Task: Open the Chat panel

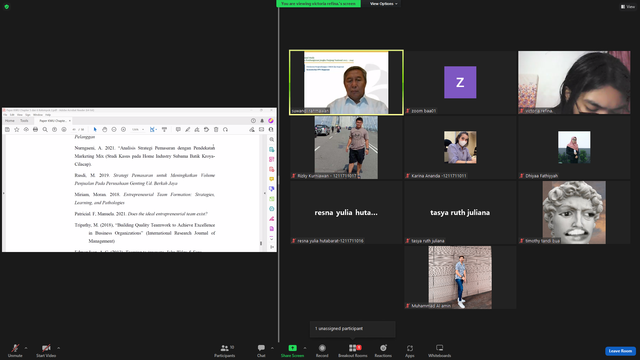Action: 261,350
